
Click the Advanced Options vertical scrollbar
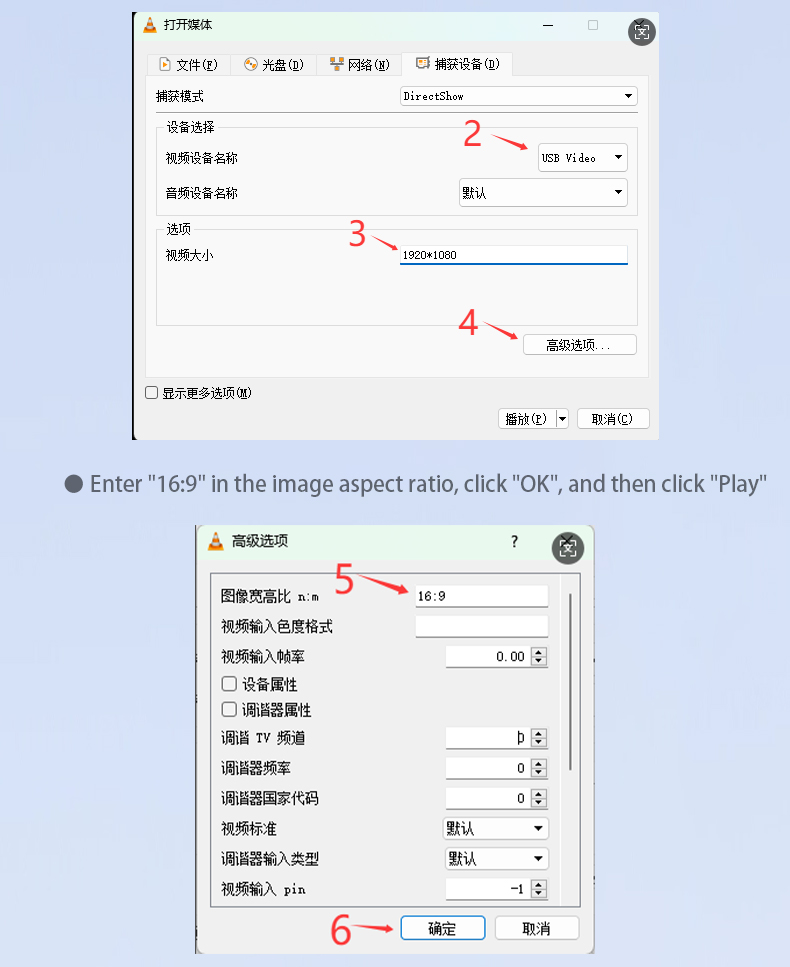pyautogui.click(x=570, y=681)
